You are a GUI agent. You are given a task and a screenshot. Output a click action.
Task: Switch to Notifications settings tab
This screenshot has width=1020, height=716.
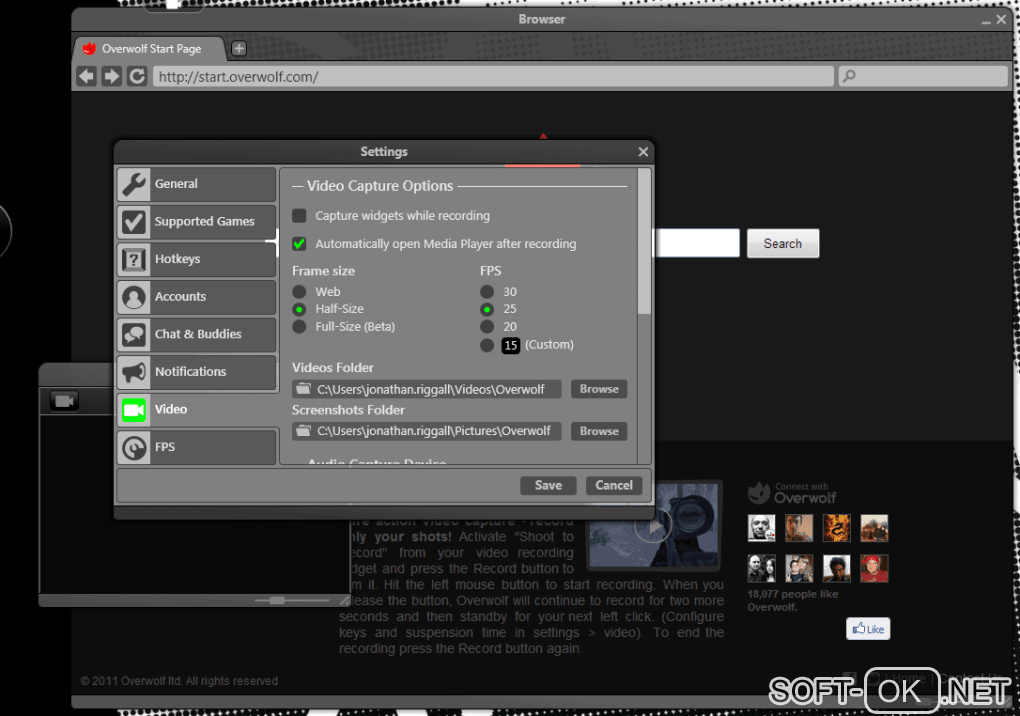(x=196, y=372)
